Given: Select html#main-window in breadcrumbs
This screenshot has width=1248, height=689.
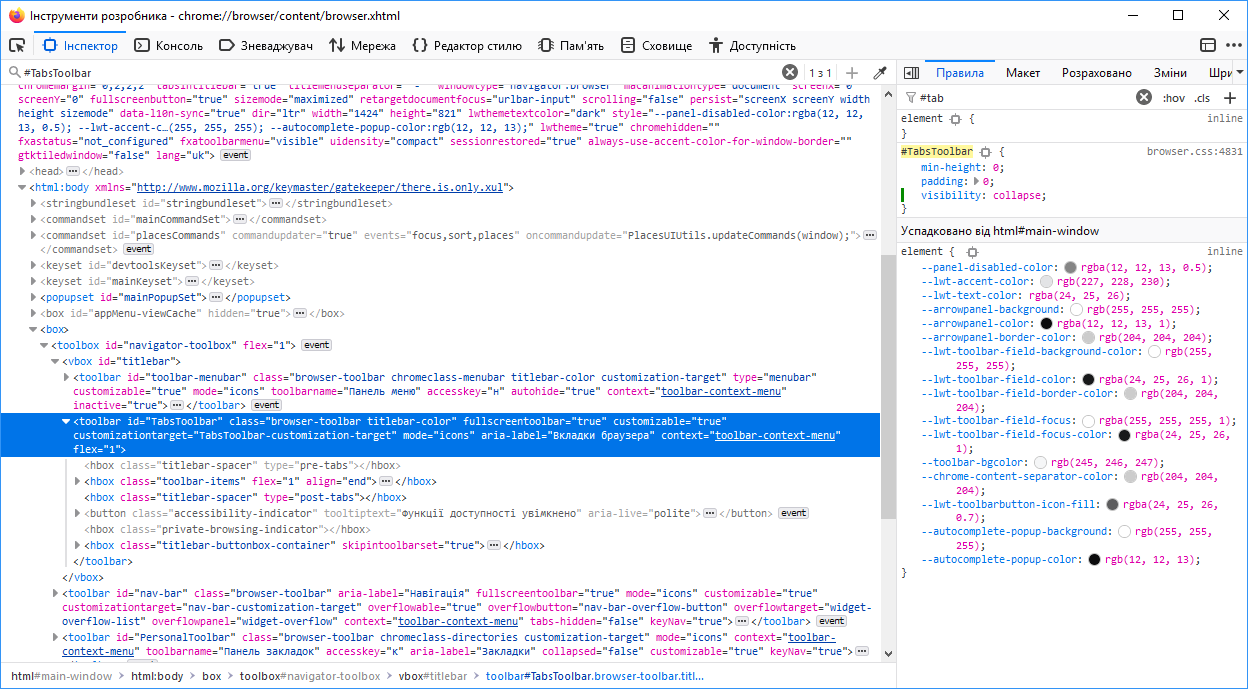Looking at the screenshot, I should [62, 676].
